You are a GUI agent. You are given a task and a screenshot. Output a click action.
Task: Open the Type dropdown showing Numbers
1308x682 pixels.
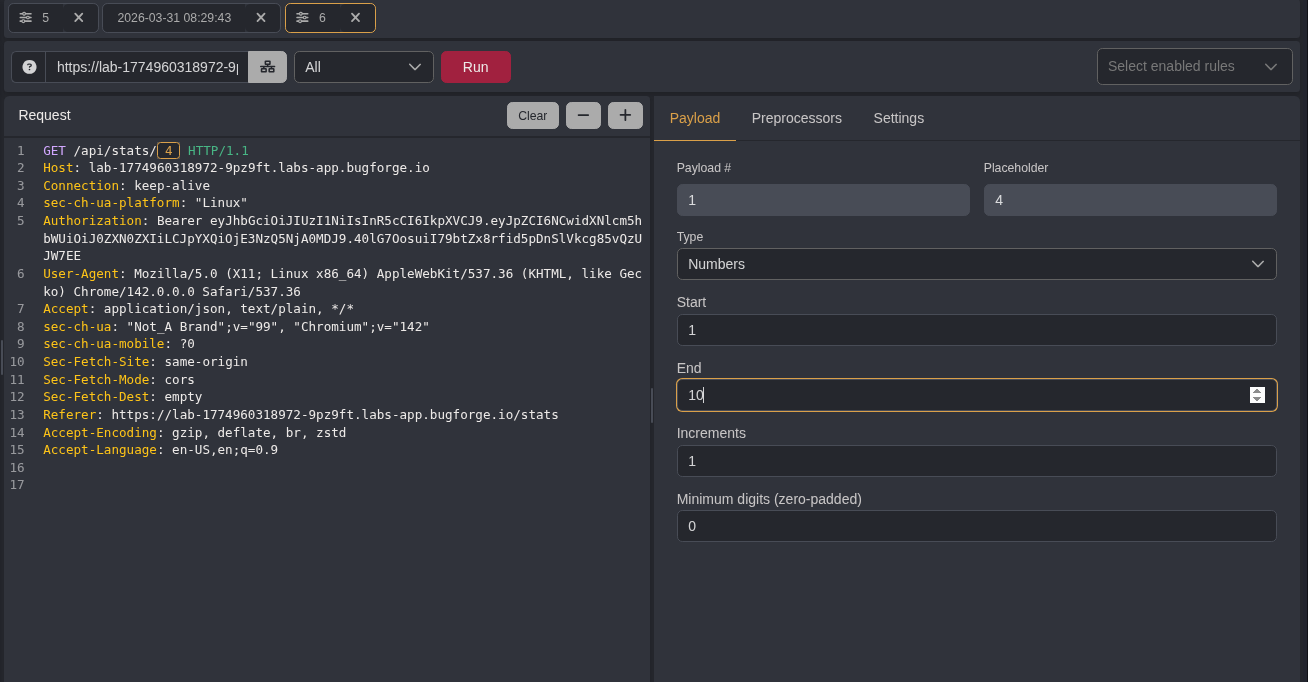976,264
